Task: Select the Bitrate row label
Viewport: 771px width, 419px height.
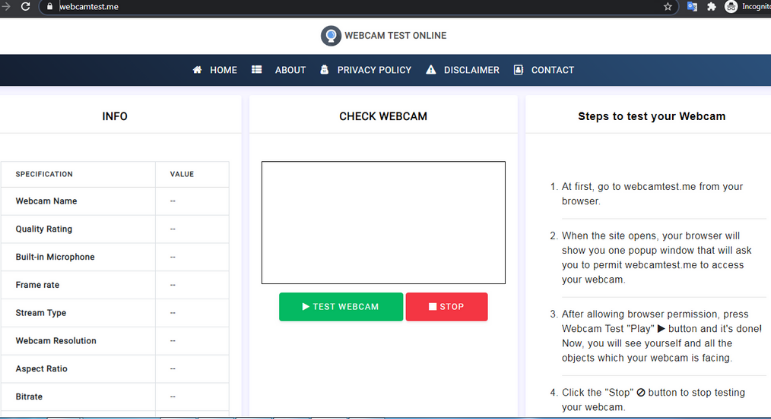Action: (x=29, y=397)
